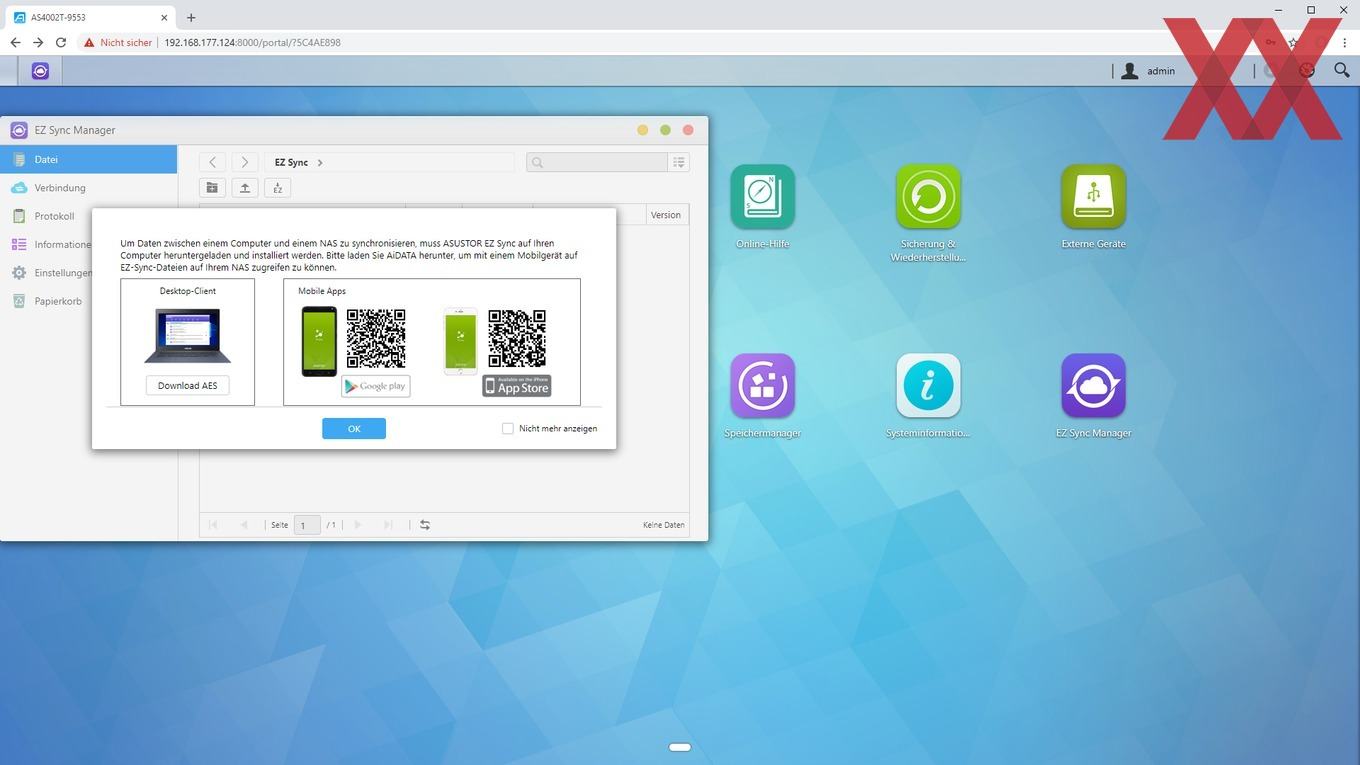Click the EZ toolbar icon

(x=278, y=188)
